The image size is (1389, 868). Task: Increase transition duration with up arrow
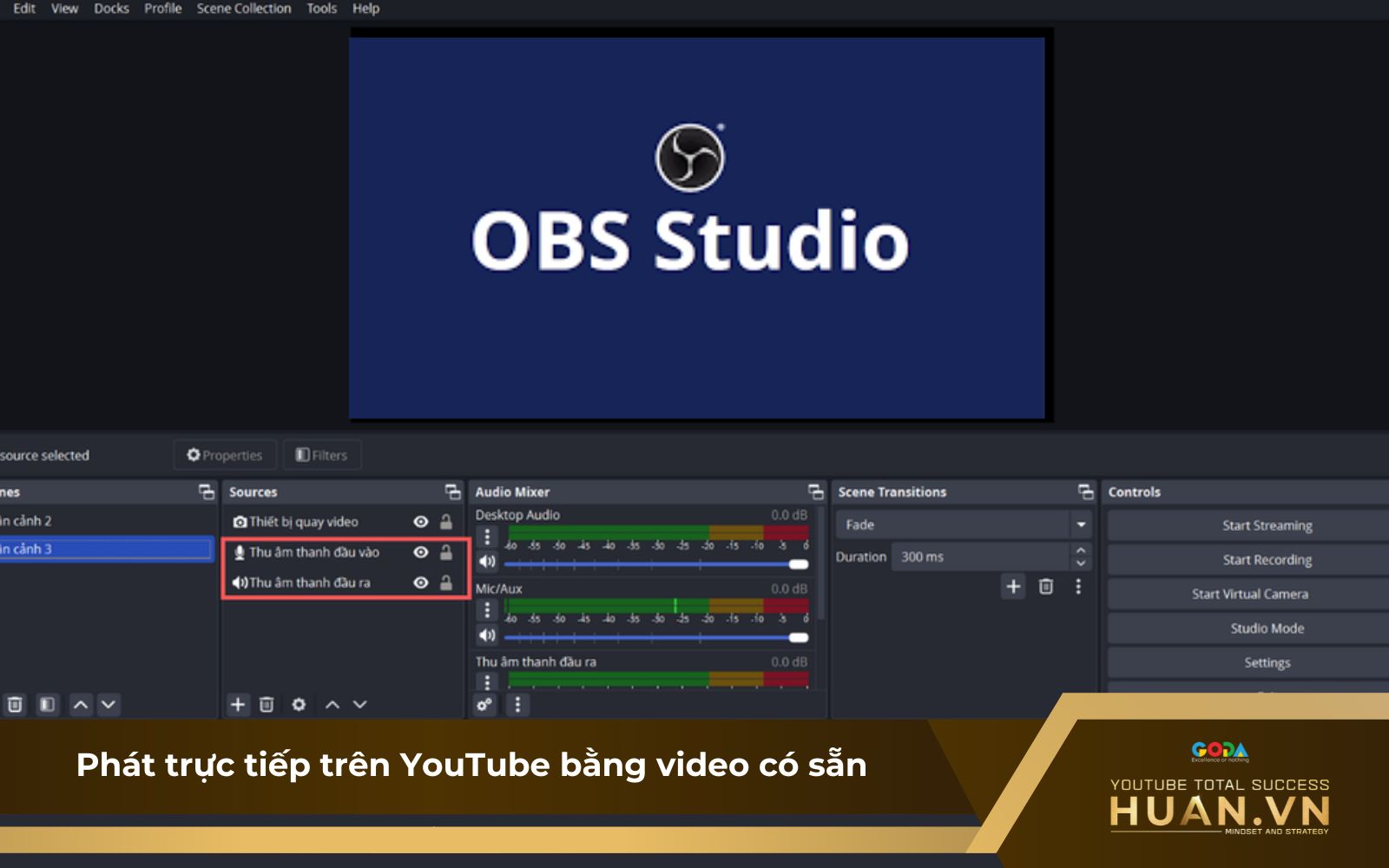(x=1081, y=550)
